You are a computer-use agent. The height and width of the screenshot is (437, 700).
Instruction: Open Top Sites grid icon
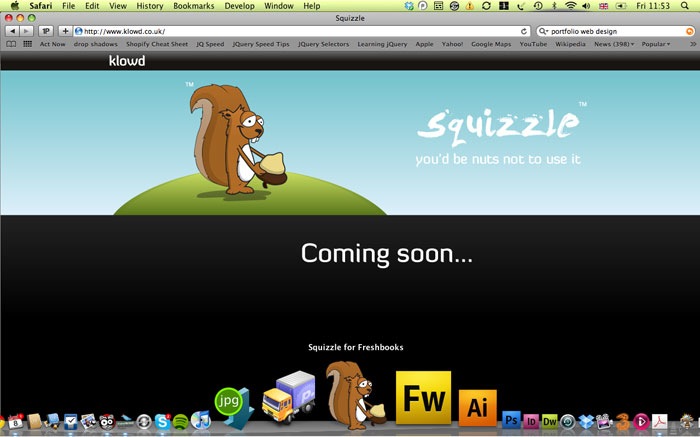point(28,44)
